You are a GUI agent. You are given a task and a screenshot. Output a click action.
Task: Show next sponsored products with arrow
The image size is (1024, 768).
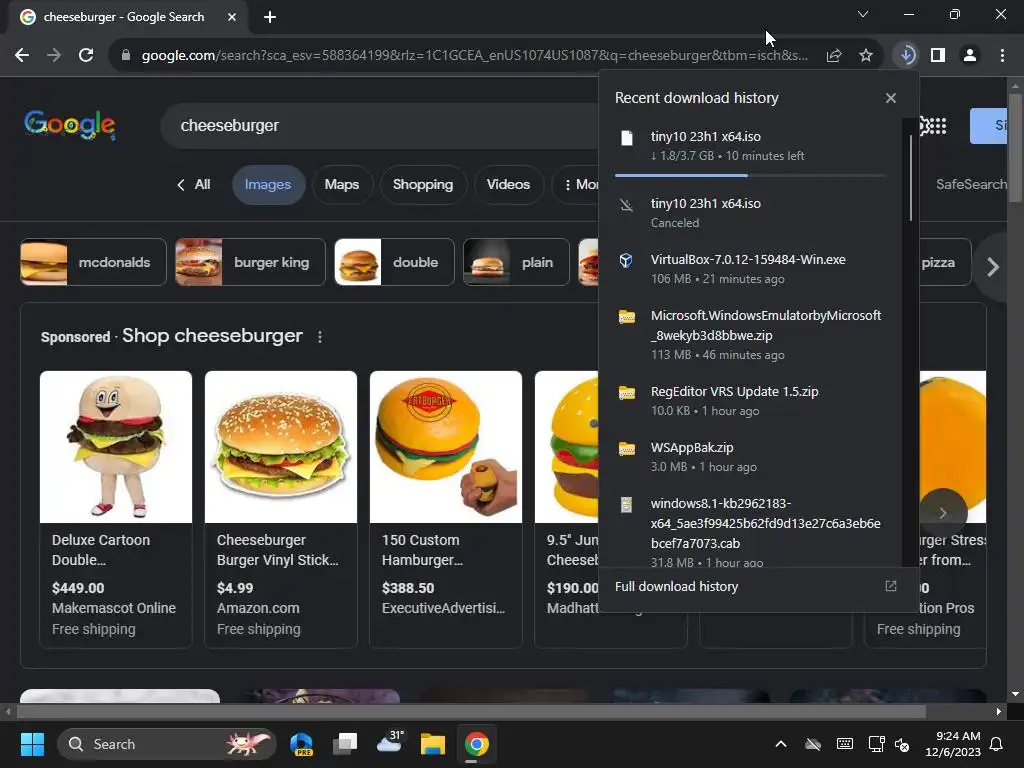point(943,513)
